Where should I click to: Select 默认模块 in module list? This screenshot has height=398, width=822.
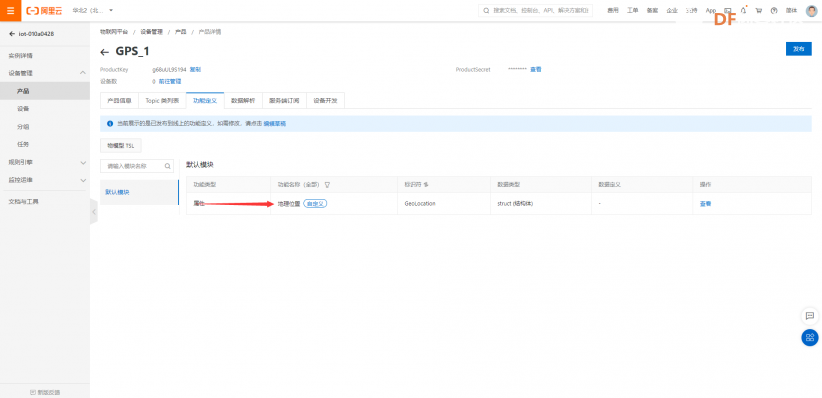139,192
